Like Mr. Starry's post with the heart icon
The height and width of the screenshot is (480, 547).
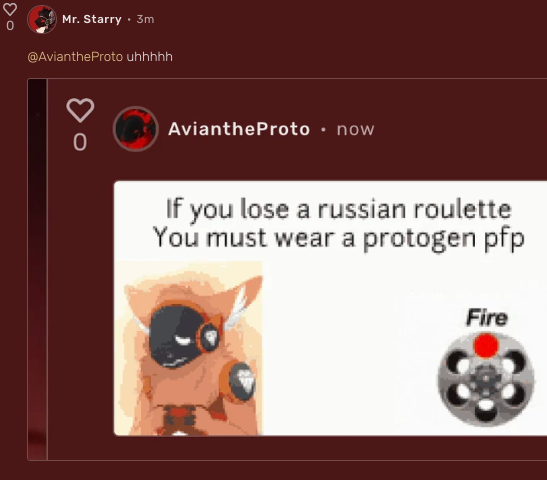10,9
